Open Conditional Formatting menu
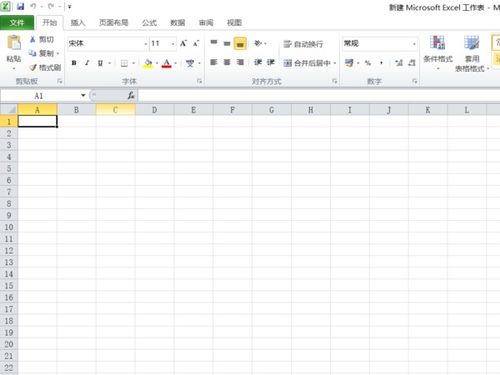Image resolution: width=500 pixels, height=375 pixels. coord(438,52)
